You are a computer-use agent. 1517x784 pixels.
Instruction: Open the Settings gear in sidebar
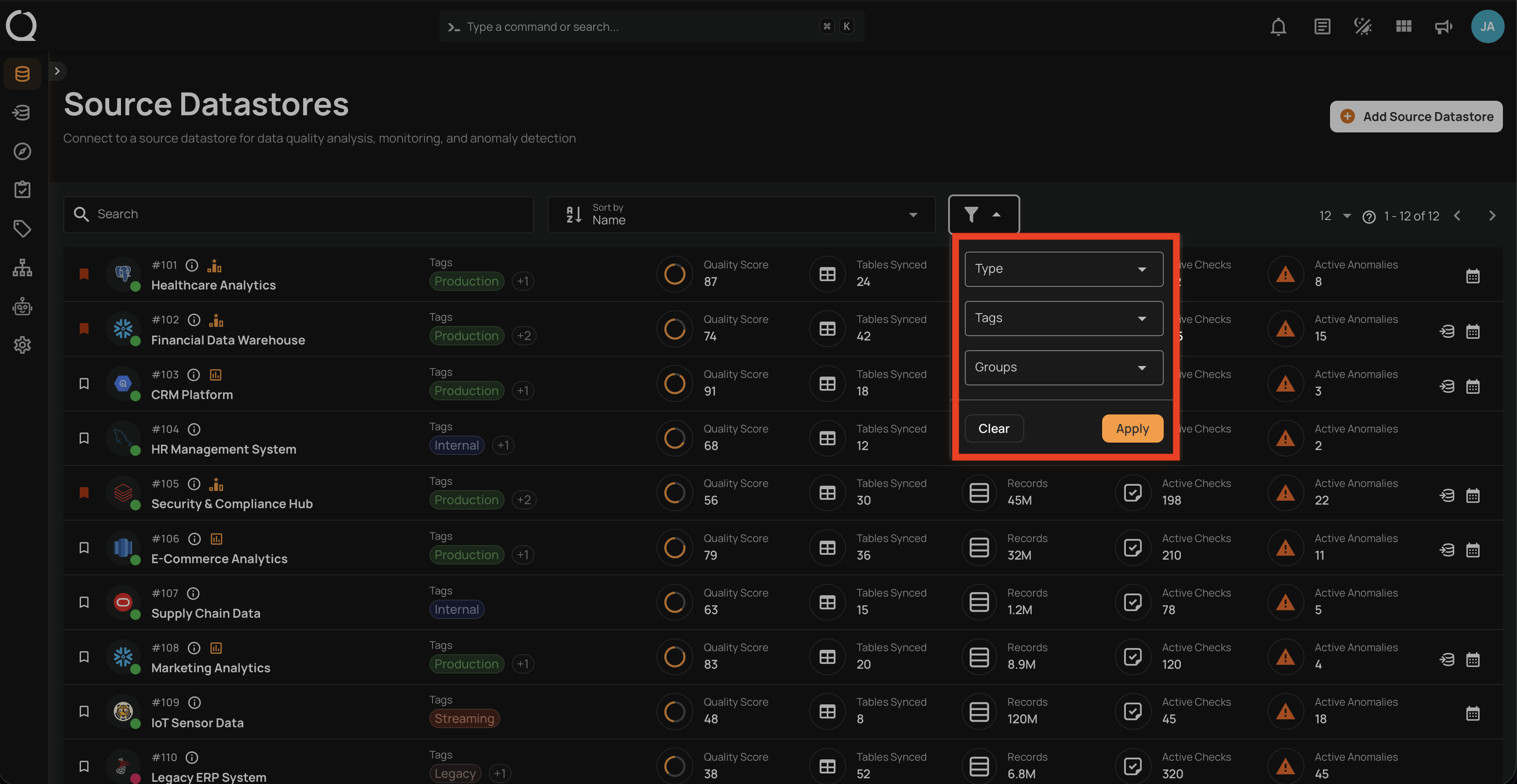(x=22, y=345)
